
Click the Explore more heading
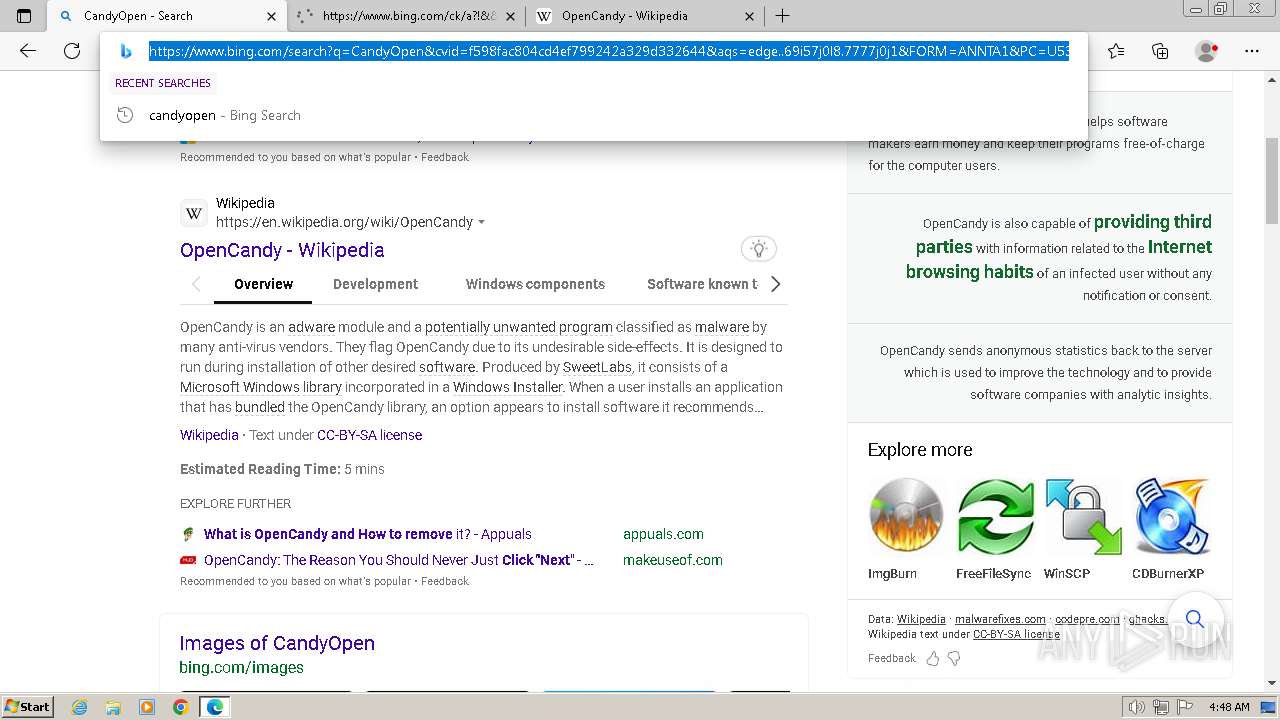pos(920,450)
